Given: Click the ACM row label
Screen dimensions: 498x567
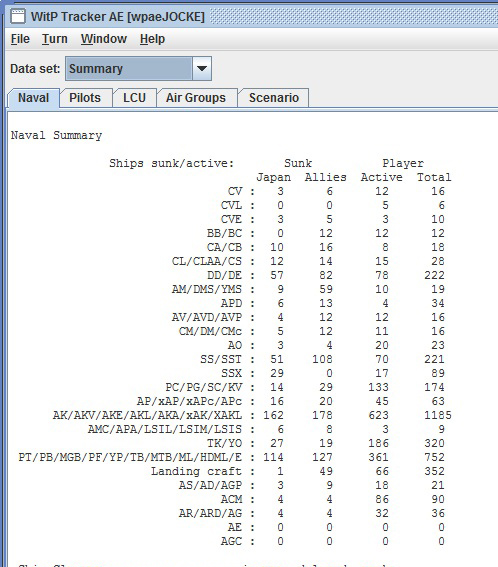Looking at the screenshot, I should tap(231, 499).
